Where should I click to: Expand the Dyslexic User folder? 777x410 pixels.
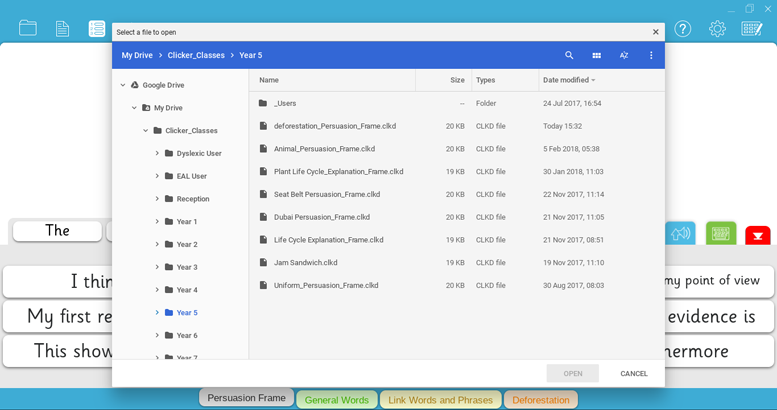click(x=157, y=153)
